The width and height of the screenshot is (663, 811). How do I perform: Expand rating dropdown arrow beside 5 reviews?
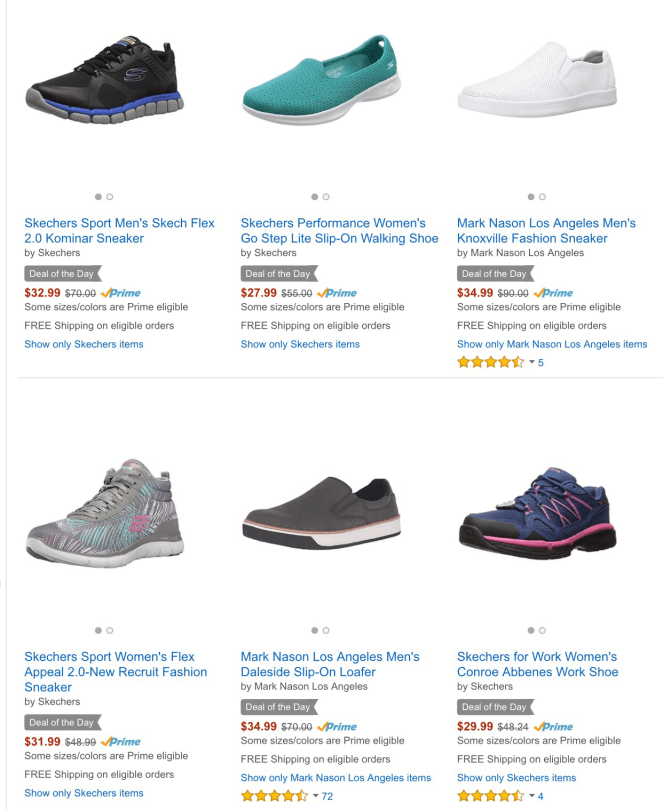(x=532, y=362)
